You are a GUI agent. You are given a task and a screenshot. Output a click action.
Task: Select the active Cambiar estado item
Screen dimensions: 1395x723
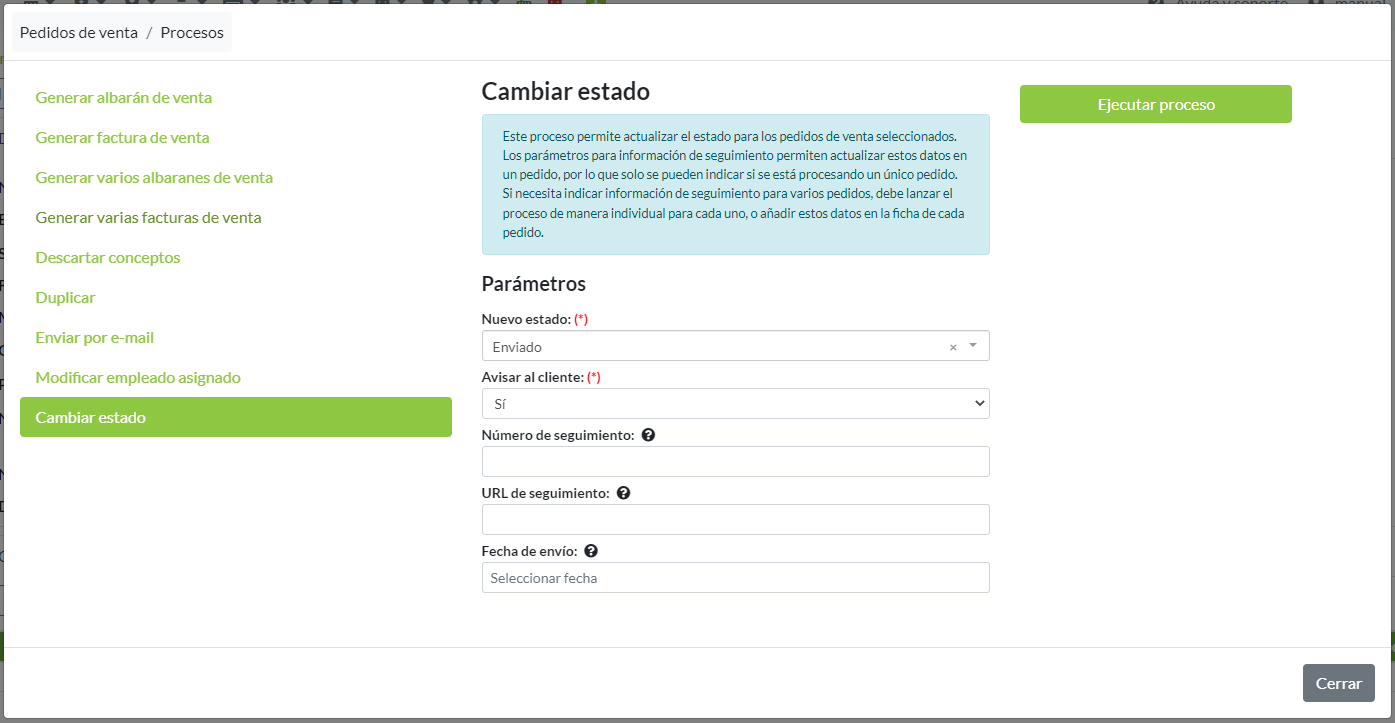tap(235, 417)
